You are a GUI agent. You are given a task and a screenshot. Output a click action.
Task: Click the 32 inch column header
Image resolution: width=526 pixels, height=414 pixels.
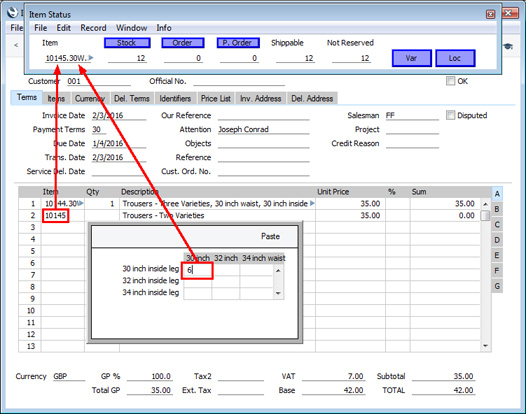pos(226,258)
